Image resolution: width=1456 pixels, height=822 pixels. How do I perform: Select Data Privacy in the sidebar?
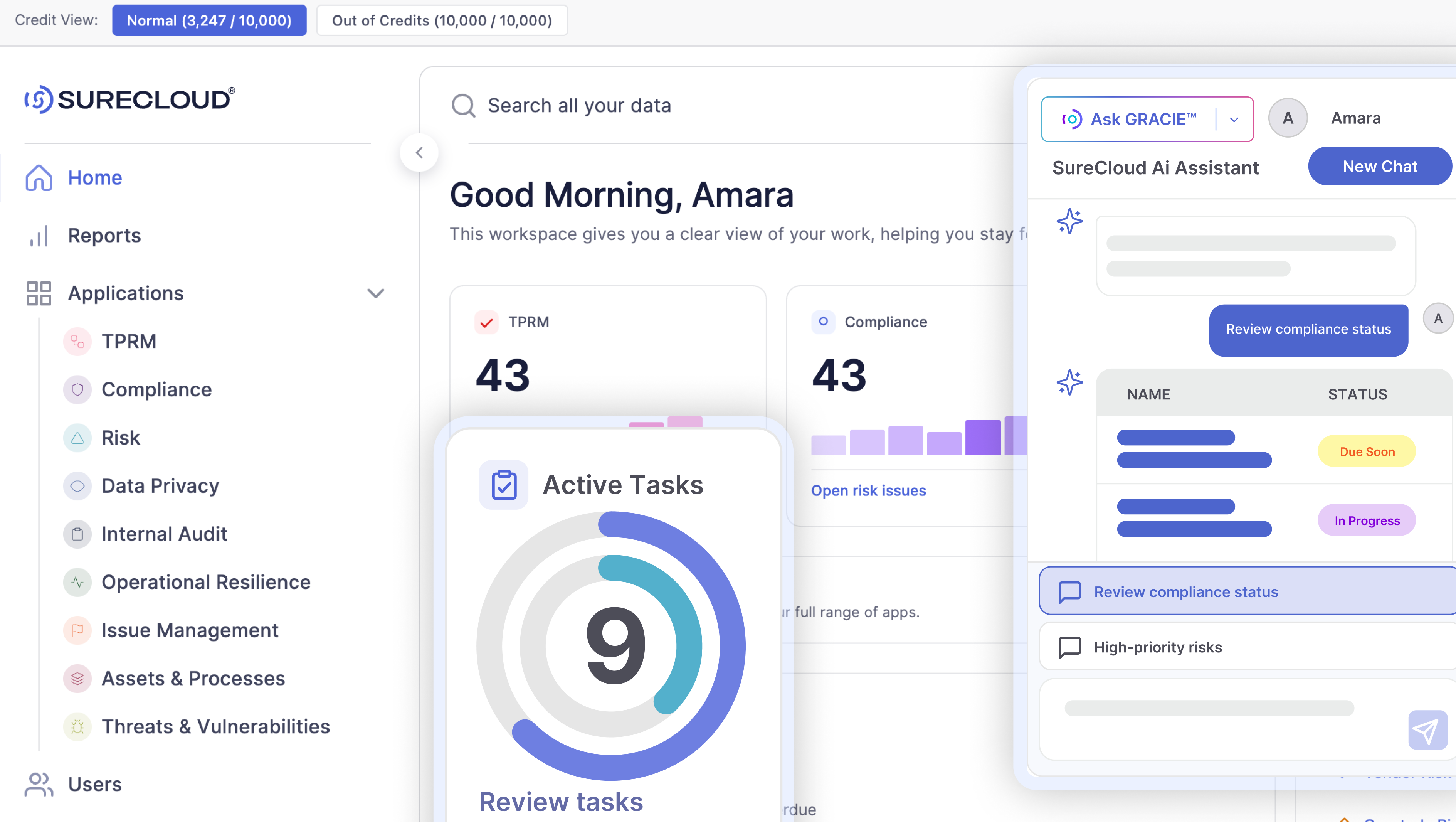160,486
